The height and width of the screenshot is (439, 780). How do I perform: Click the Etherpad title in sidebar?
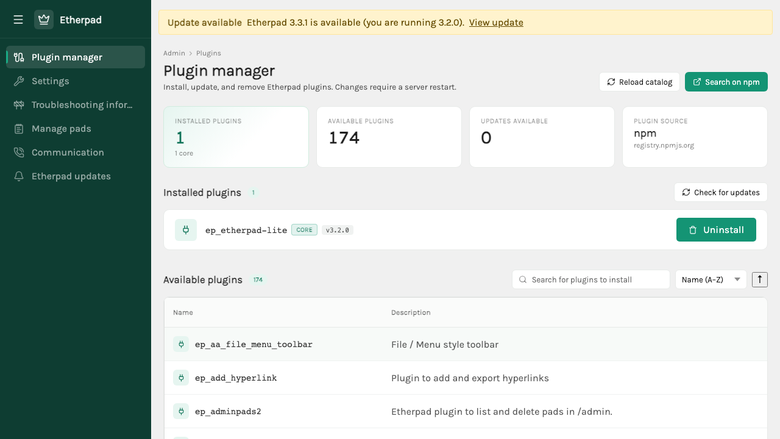point(81,20)
